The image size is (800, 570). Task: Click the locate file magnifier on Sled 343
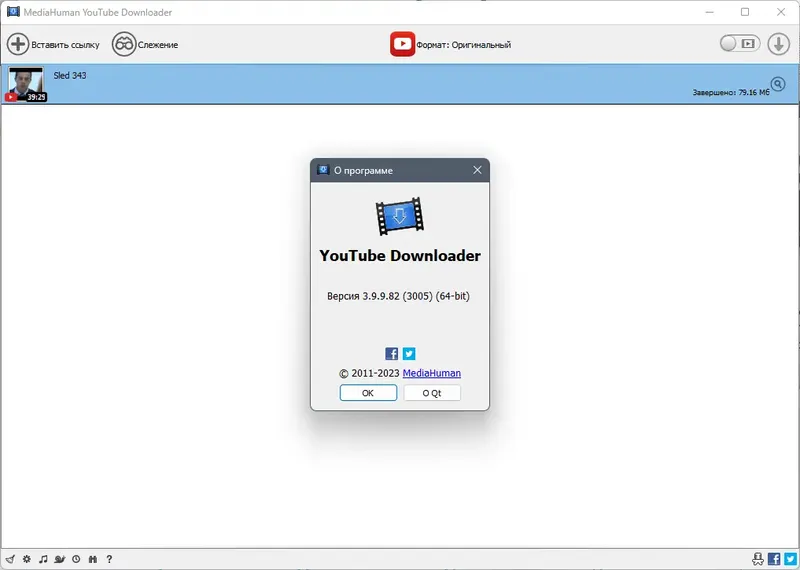[x=778, y=84]
